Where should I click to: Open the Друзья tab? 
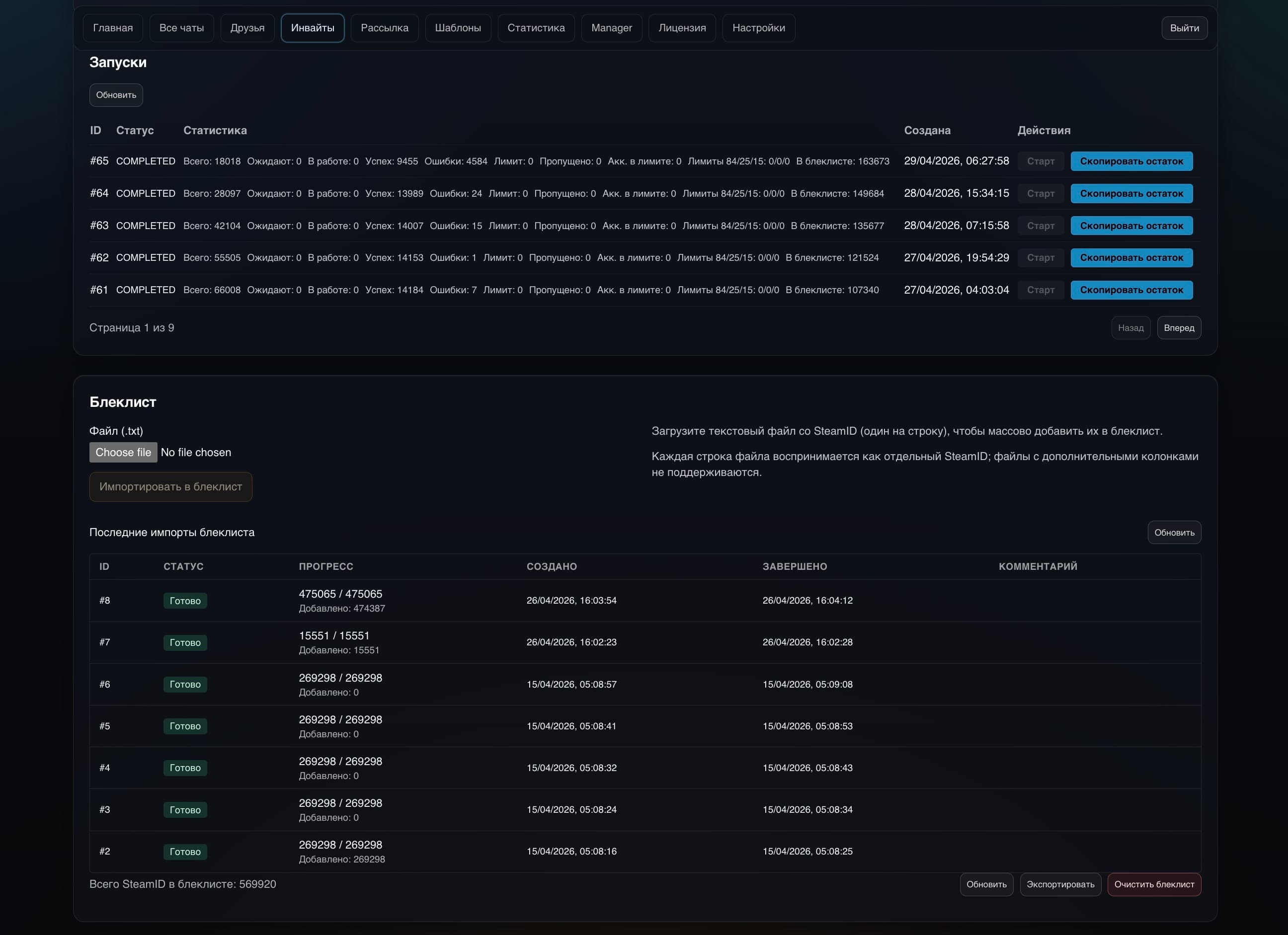pos(247,28)
